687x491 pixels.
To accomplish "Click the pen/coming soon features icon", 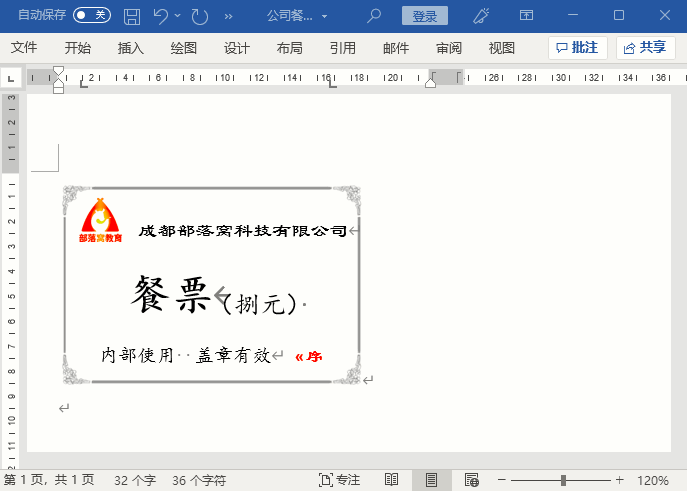I will pos(481,16).
